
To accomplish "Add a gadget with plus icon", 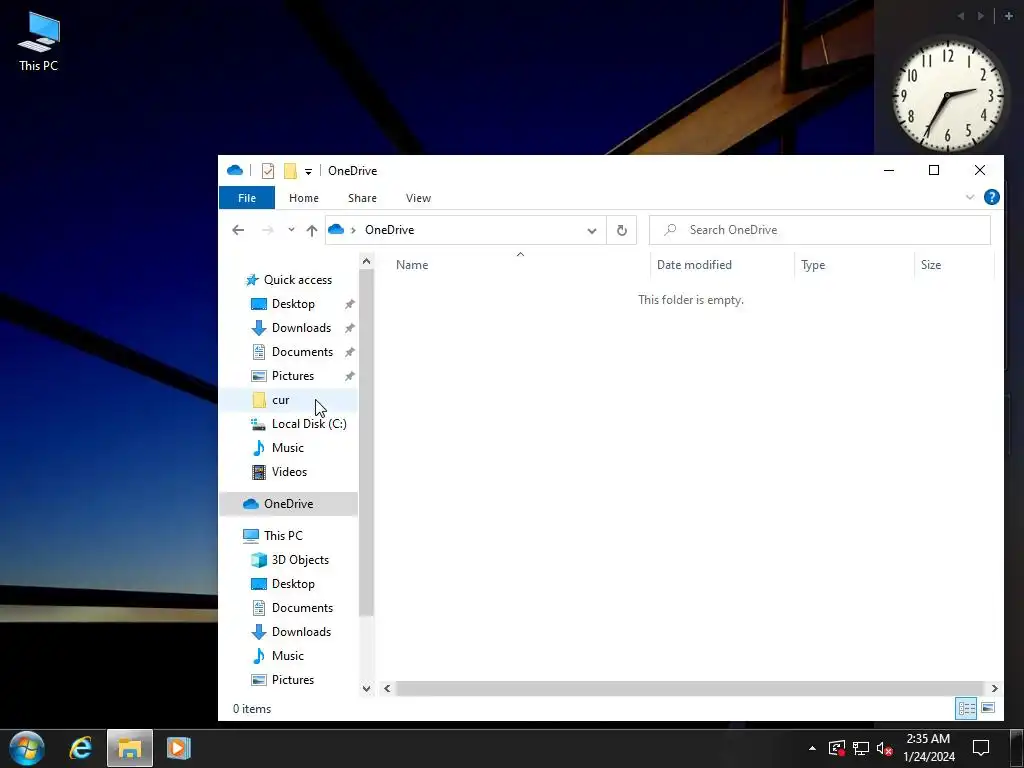I will tap(1008, 16).
